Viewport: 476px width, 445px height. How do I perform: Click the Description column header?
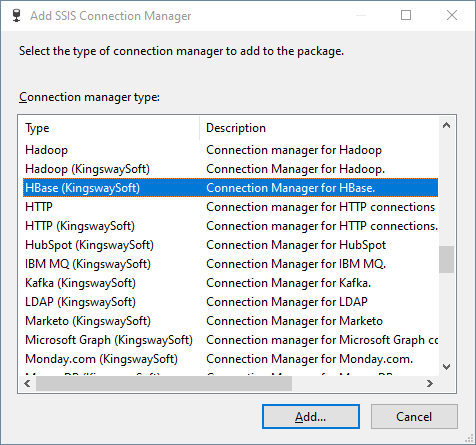[319, 128]
